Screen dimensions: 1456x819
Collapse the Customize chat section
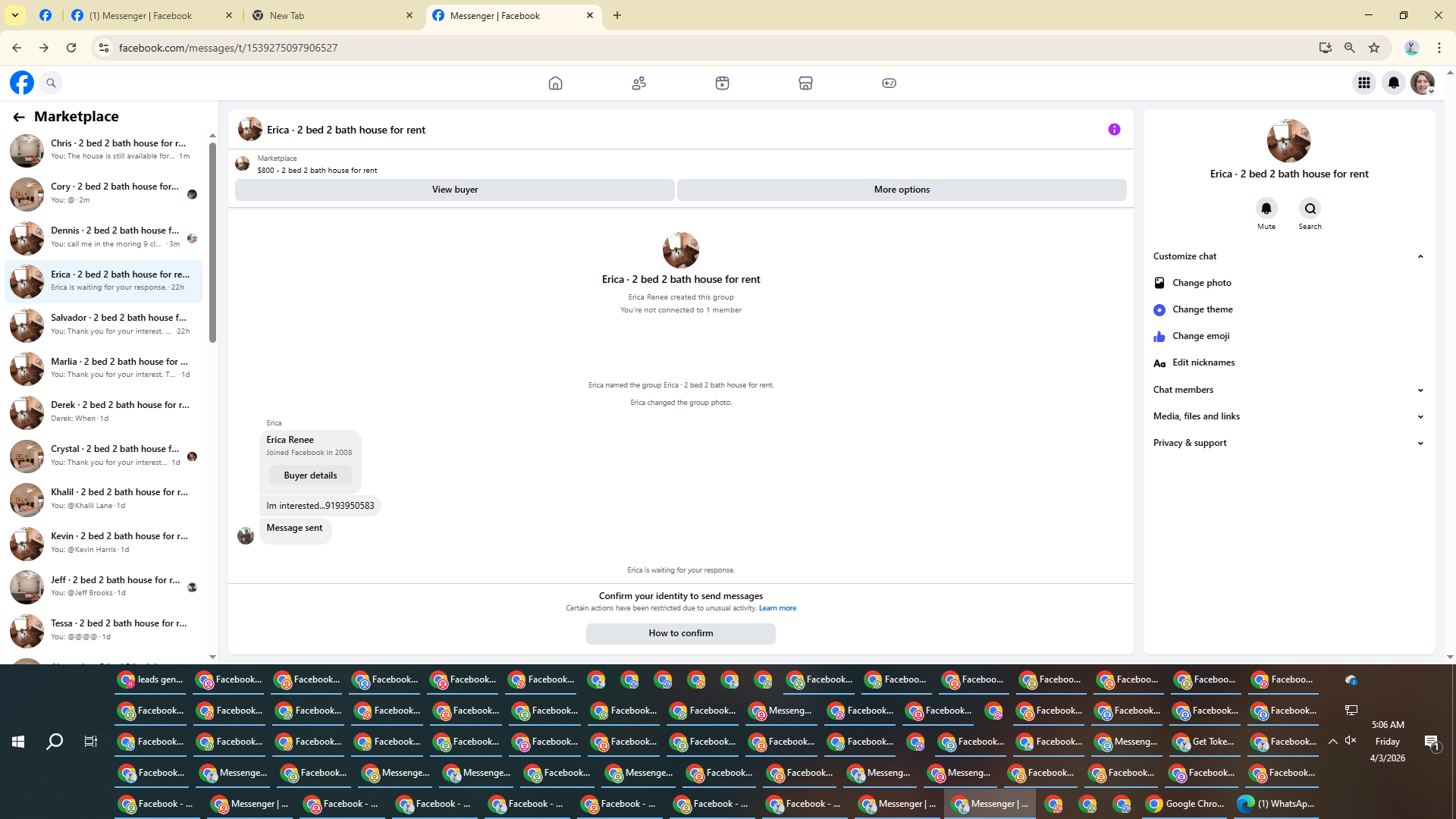pos(1420,256)
